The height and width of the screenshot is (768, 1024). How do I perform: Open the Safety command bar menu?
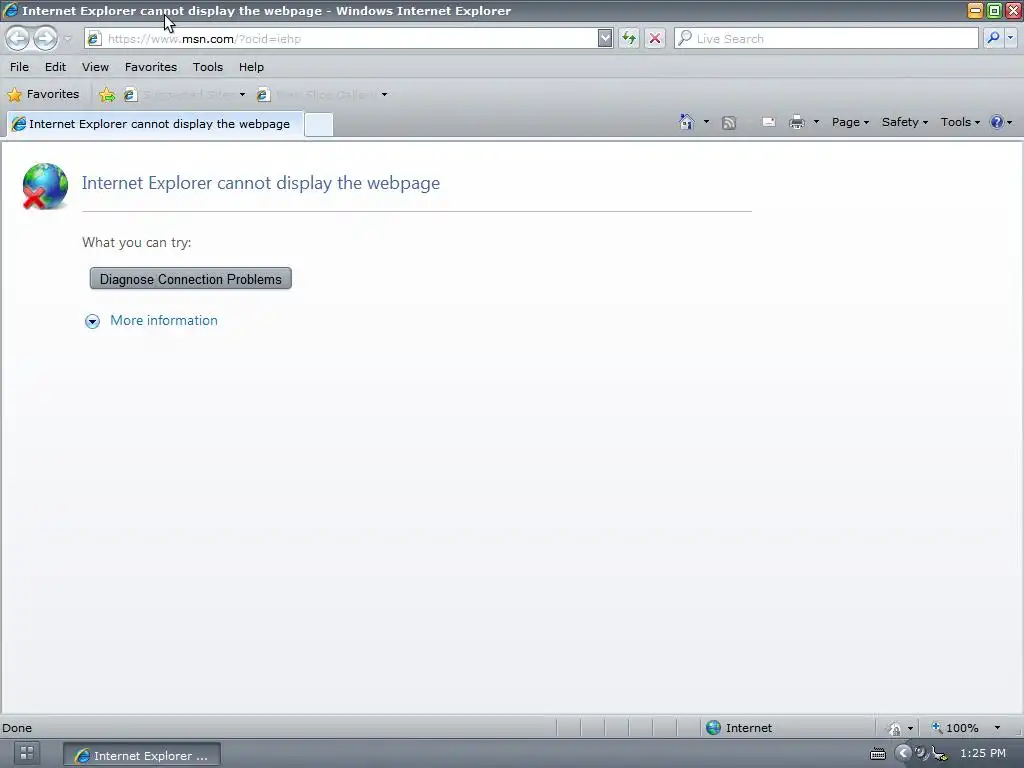(x=904, y=122)
